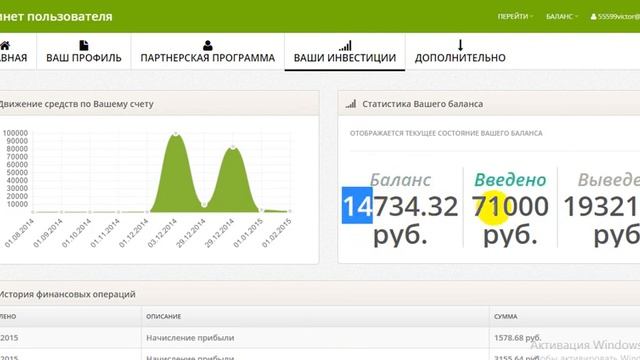This screenshot has width=640, height=360.
Task: Click the Введено label
Action: [x=510, y=180]
